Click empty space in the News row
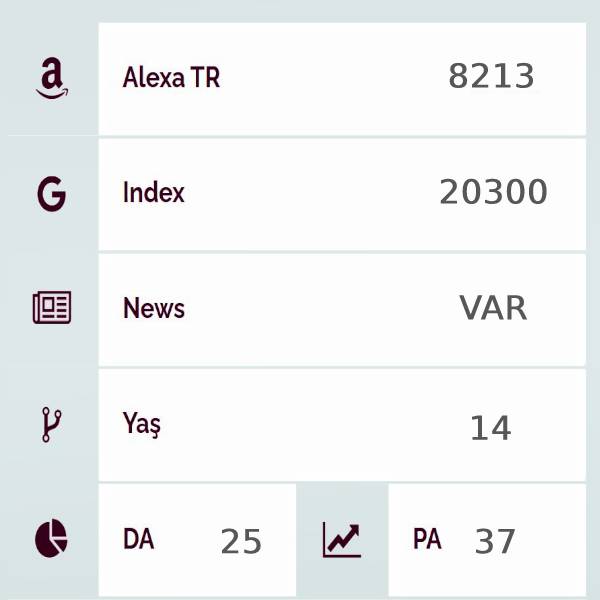Image resolution: width=600 pixels, height=600 pixels. coord(321,310)
